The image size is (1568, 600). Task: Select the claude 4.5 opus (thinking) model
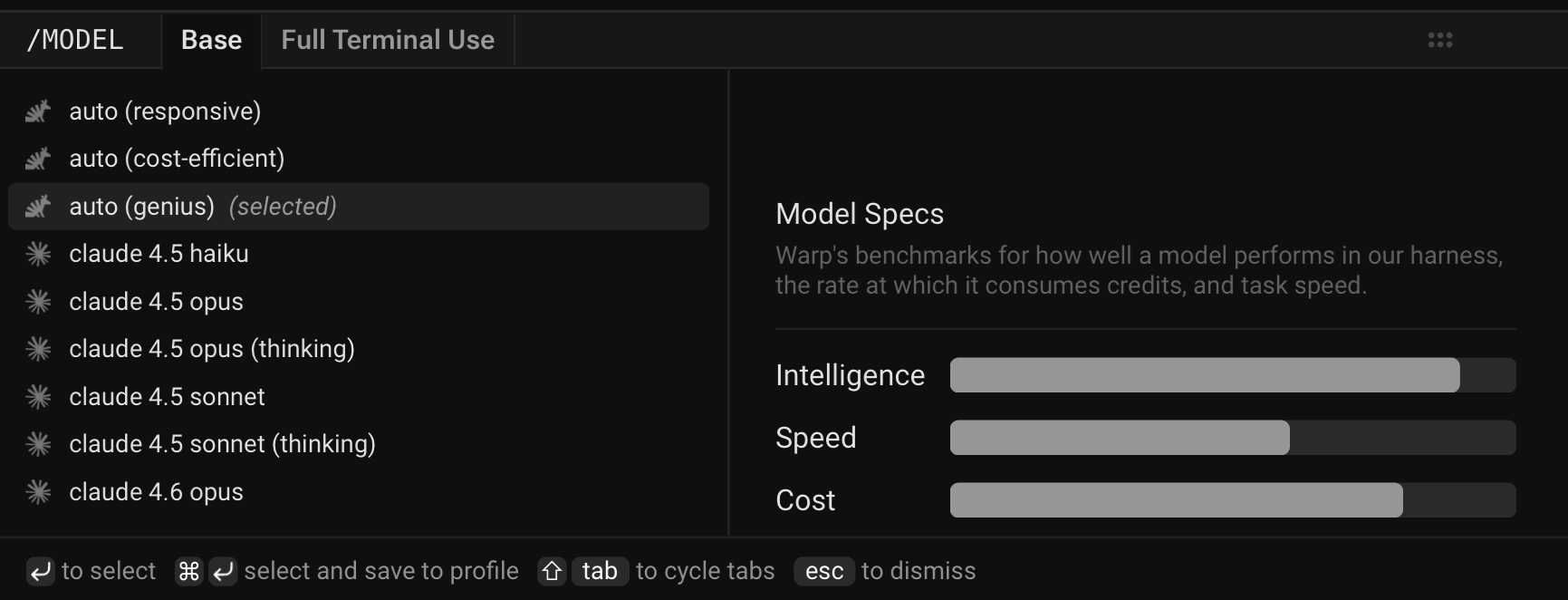(211, 348)
